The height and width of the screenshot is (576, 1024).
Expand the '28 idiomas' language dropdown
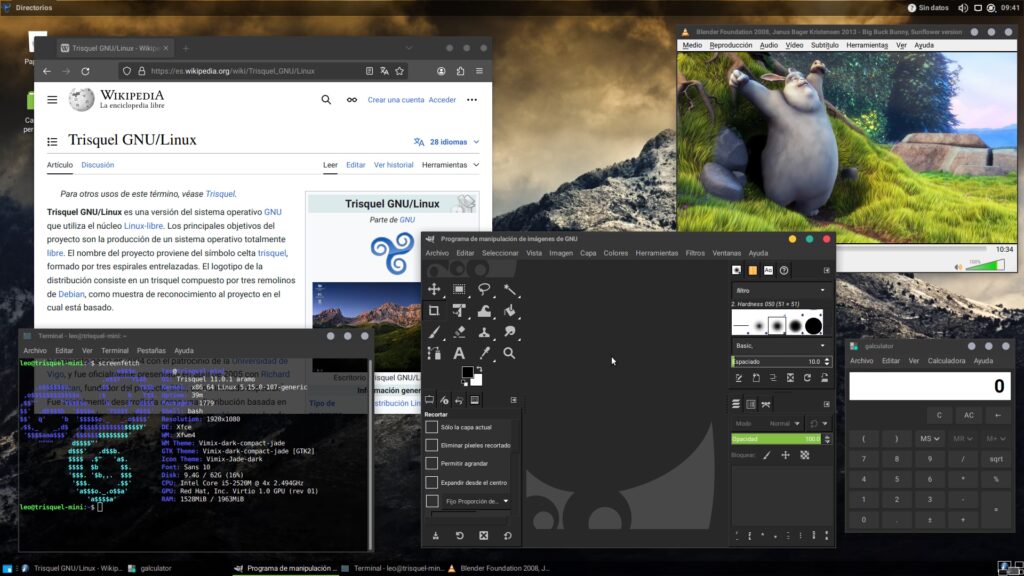(x=447, y=142)
